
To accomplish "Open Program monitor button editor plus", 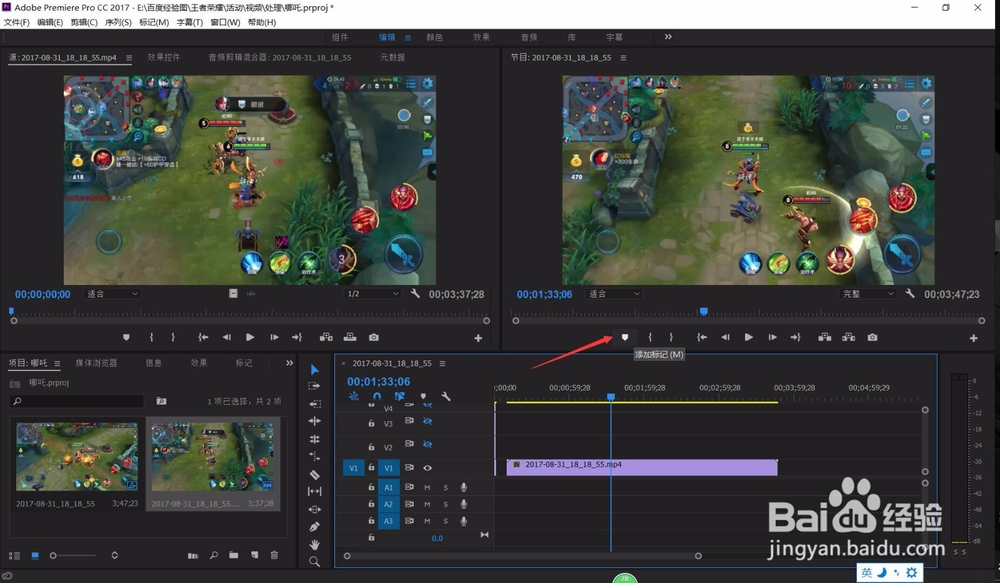I will (x=973, y=338).
